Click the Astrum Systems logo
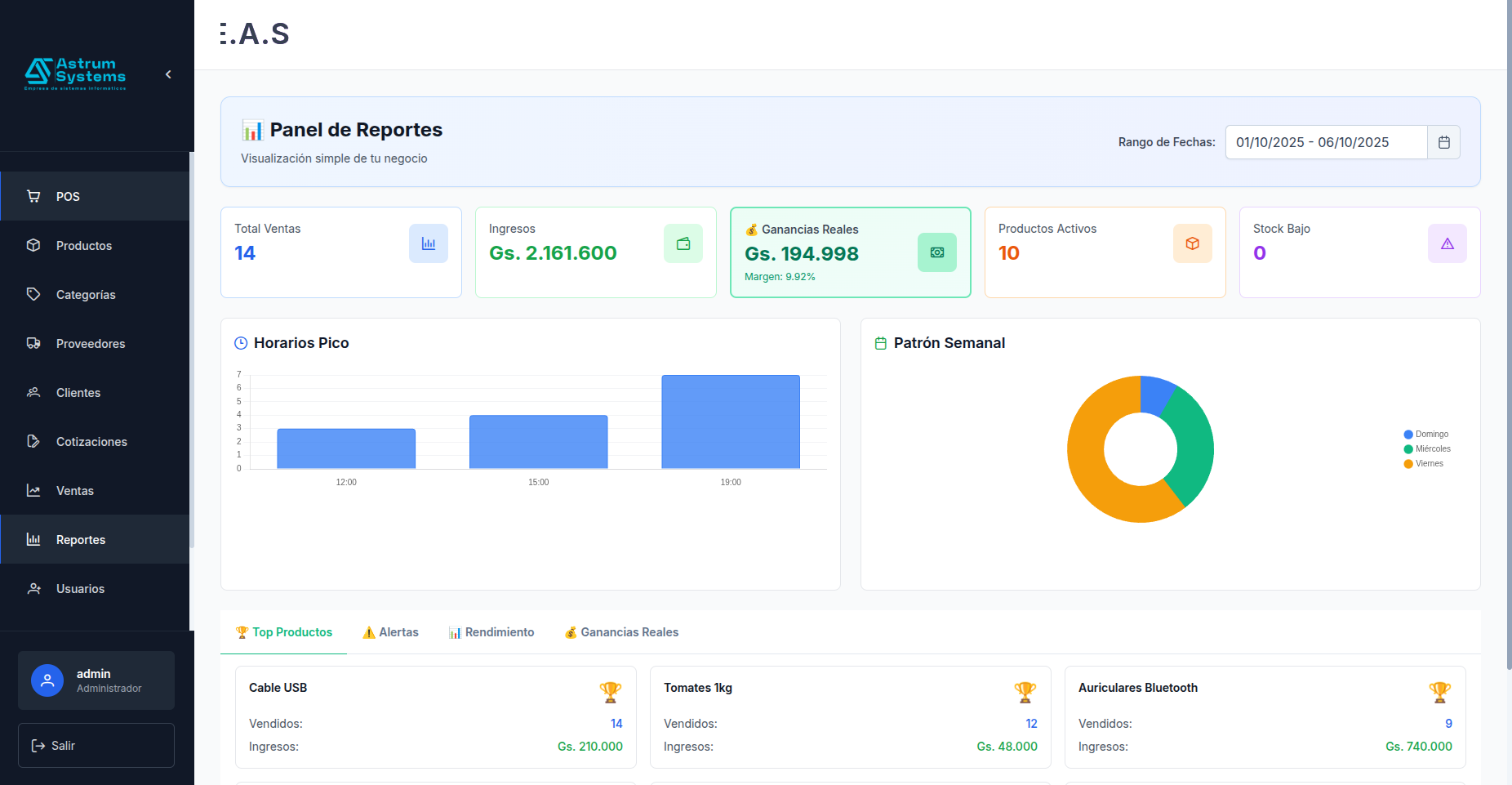Image resolution: width=1512 pixels, height=785 pixels. pyautogui.click(x=75, y=74)
